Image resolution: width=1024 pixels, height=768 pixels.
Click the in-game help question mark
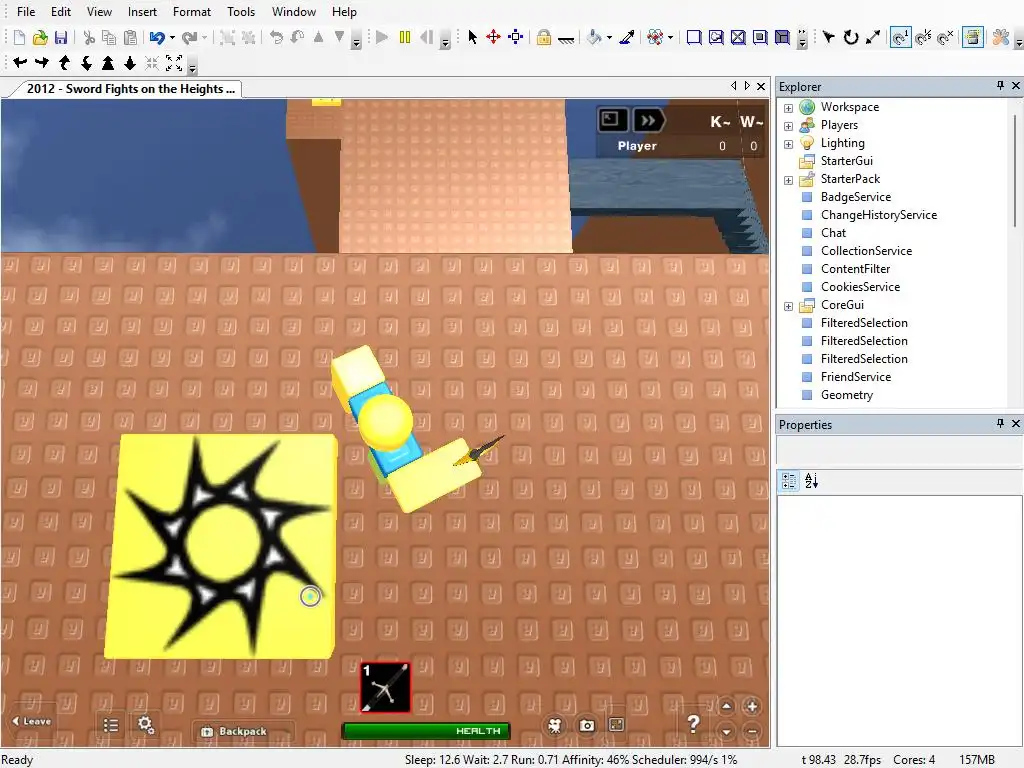pos(694,724)
